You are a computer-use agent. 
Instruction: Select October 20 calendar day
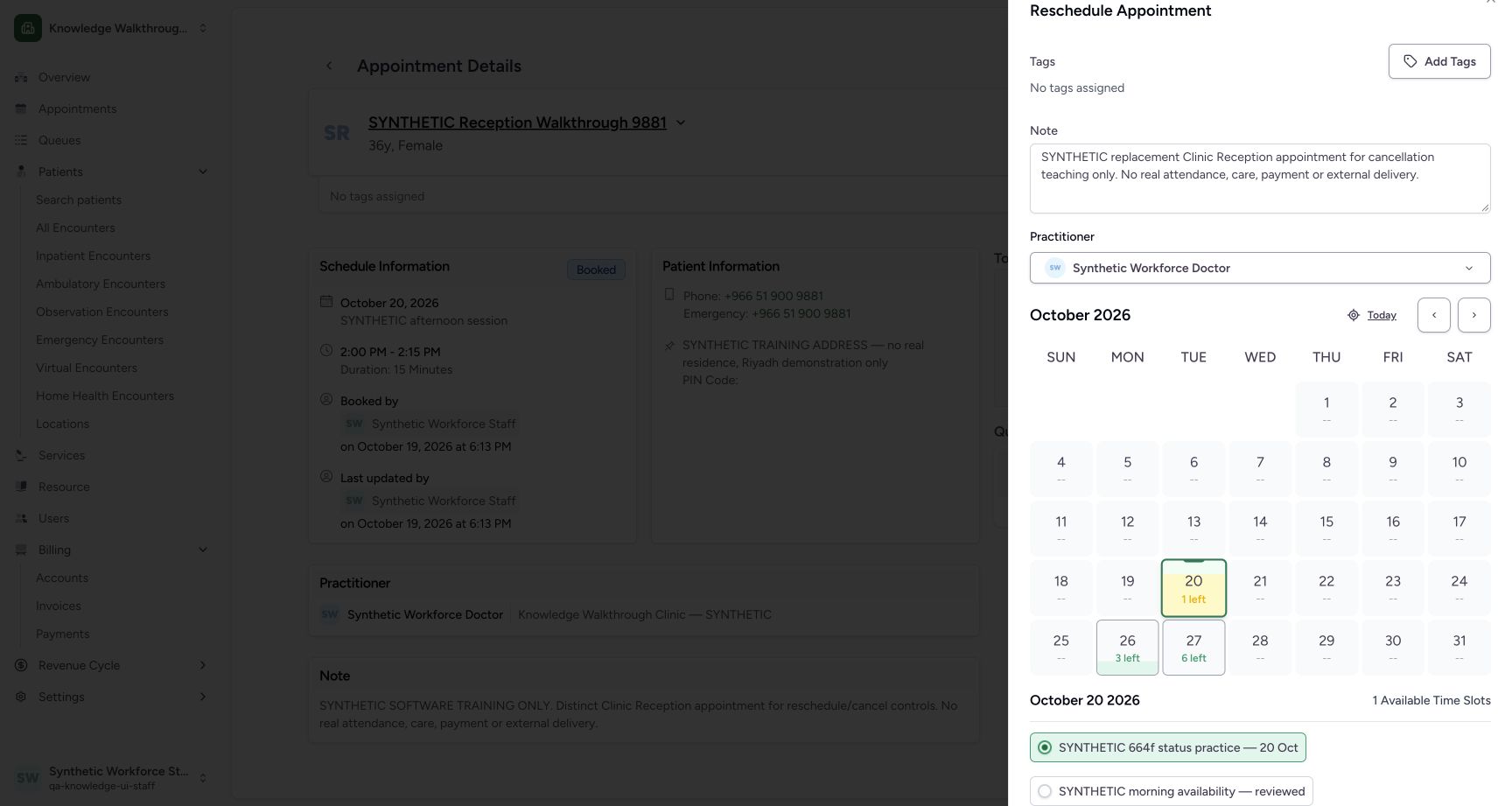tap(1193, 588)
